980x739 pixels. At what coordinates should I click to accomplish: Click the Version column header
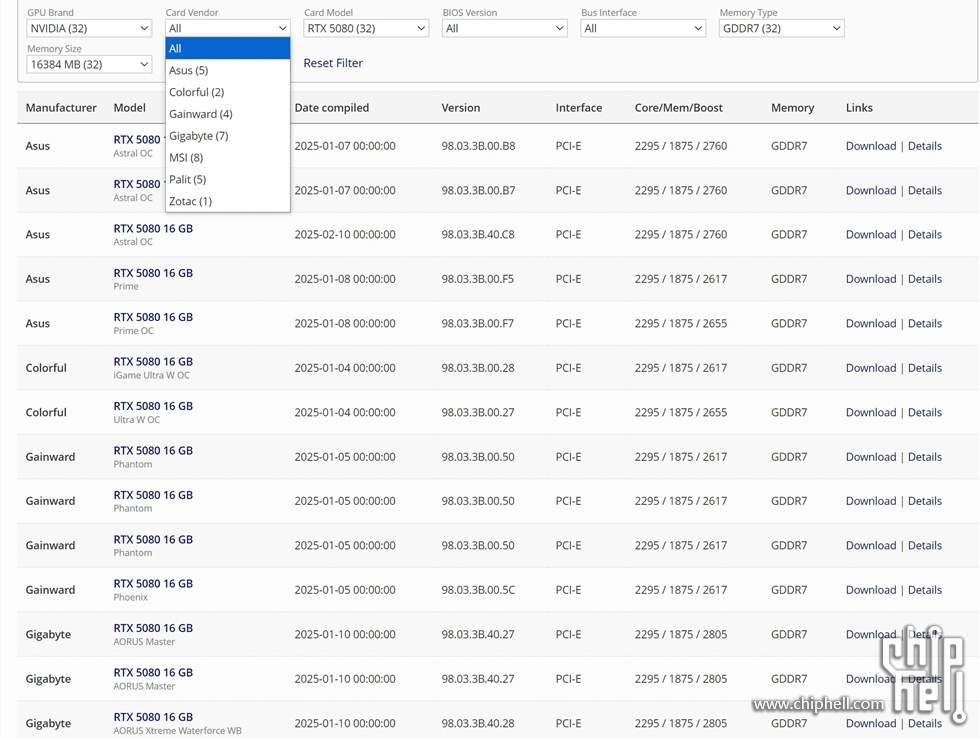[461, 108]
